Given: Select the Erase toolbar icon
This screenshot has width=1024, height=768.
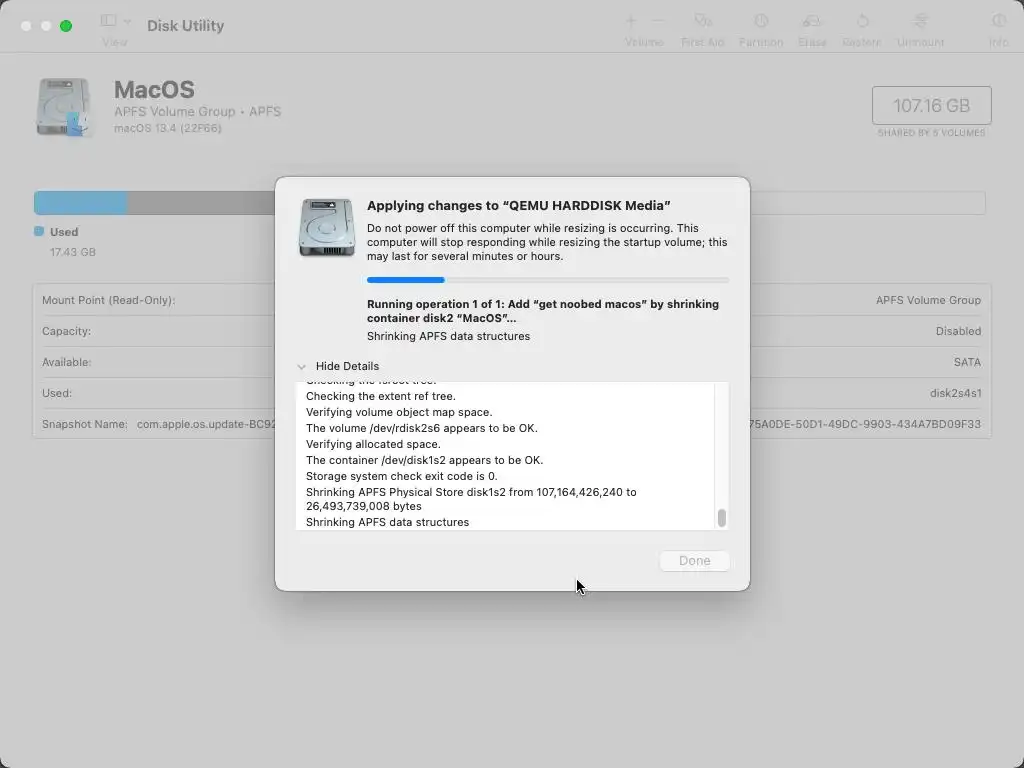Looking at the screenshot, I should coord(812,21).
